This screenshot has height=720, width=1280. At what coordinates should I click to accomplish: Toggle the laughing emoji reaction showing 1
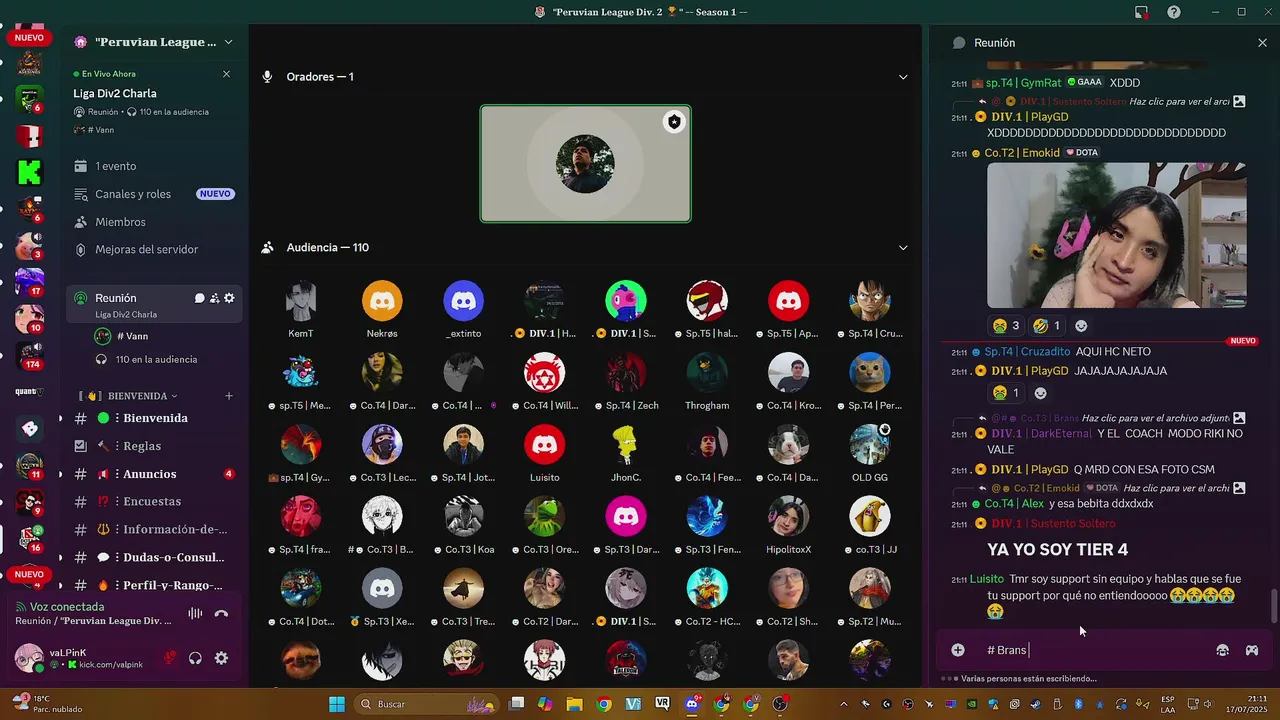[x=1047, y=326]
